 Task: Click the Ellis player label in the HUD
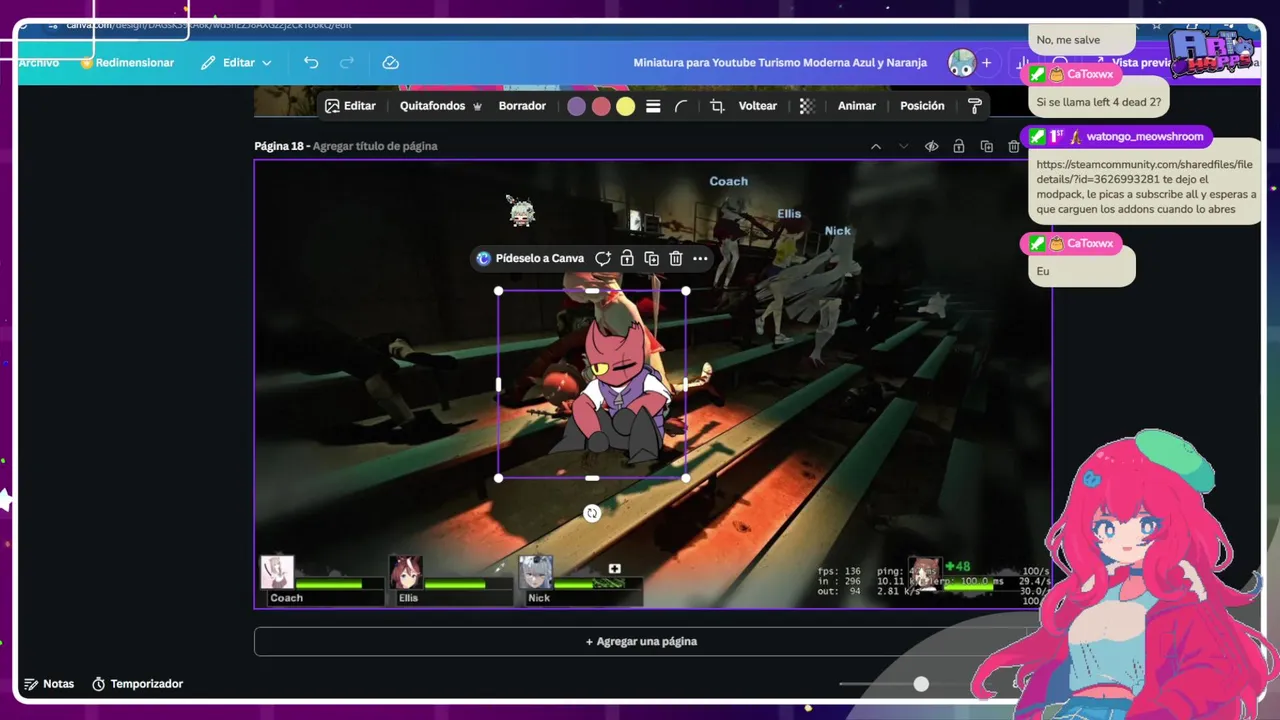tap(409, 598)
